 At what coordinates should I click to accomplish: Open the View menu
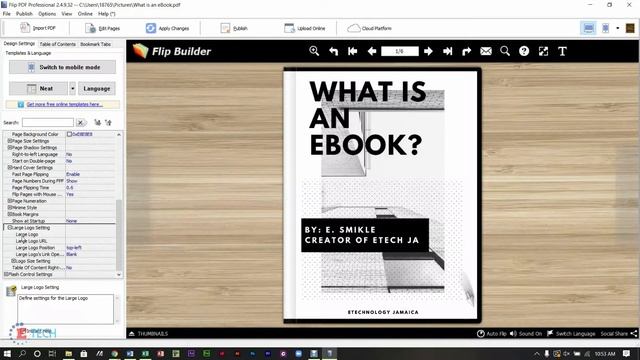point(67,13)
